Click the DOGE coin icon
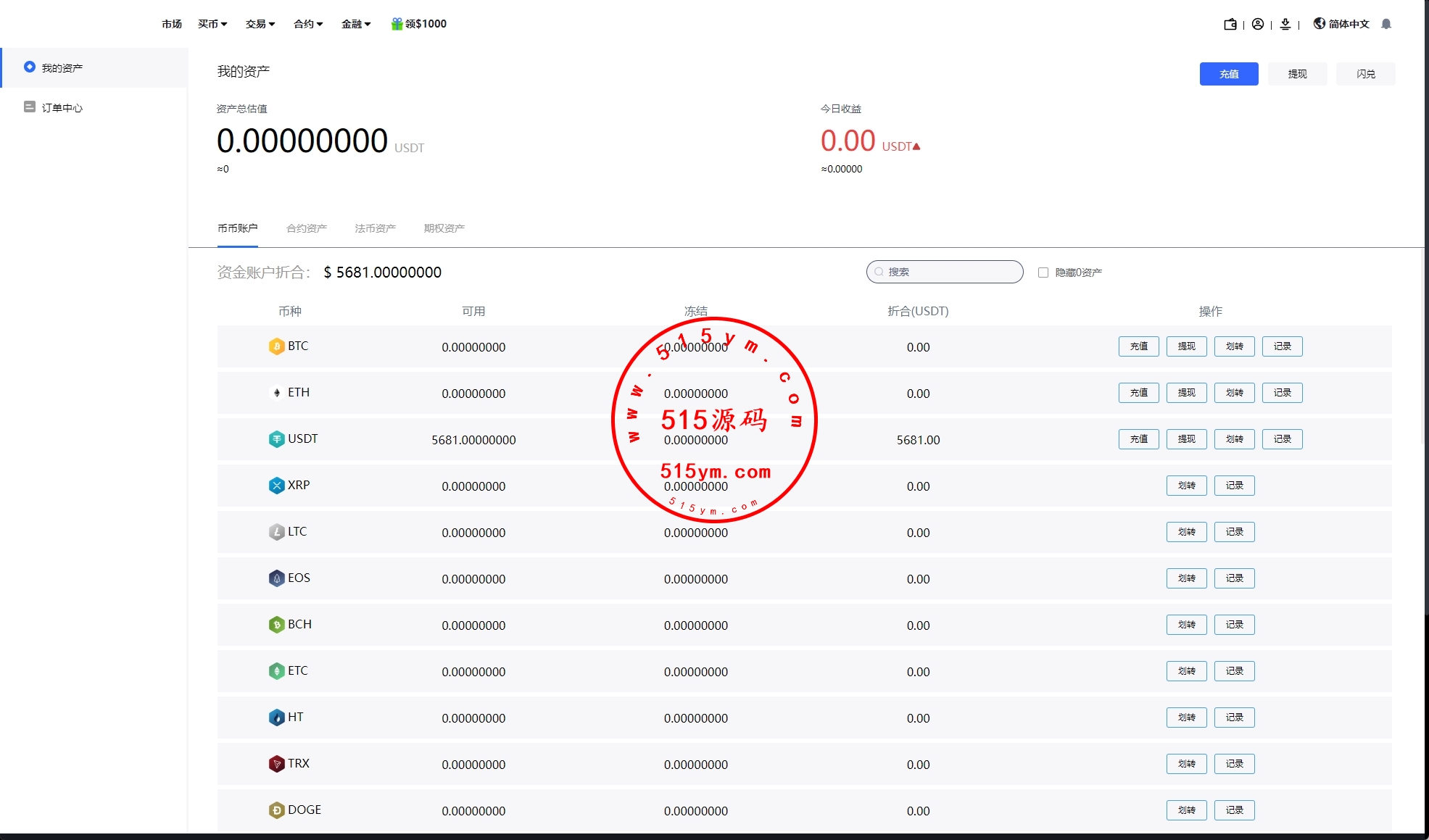 [x=276, y=810]
